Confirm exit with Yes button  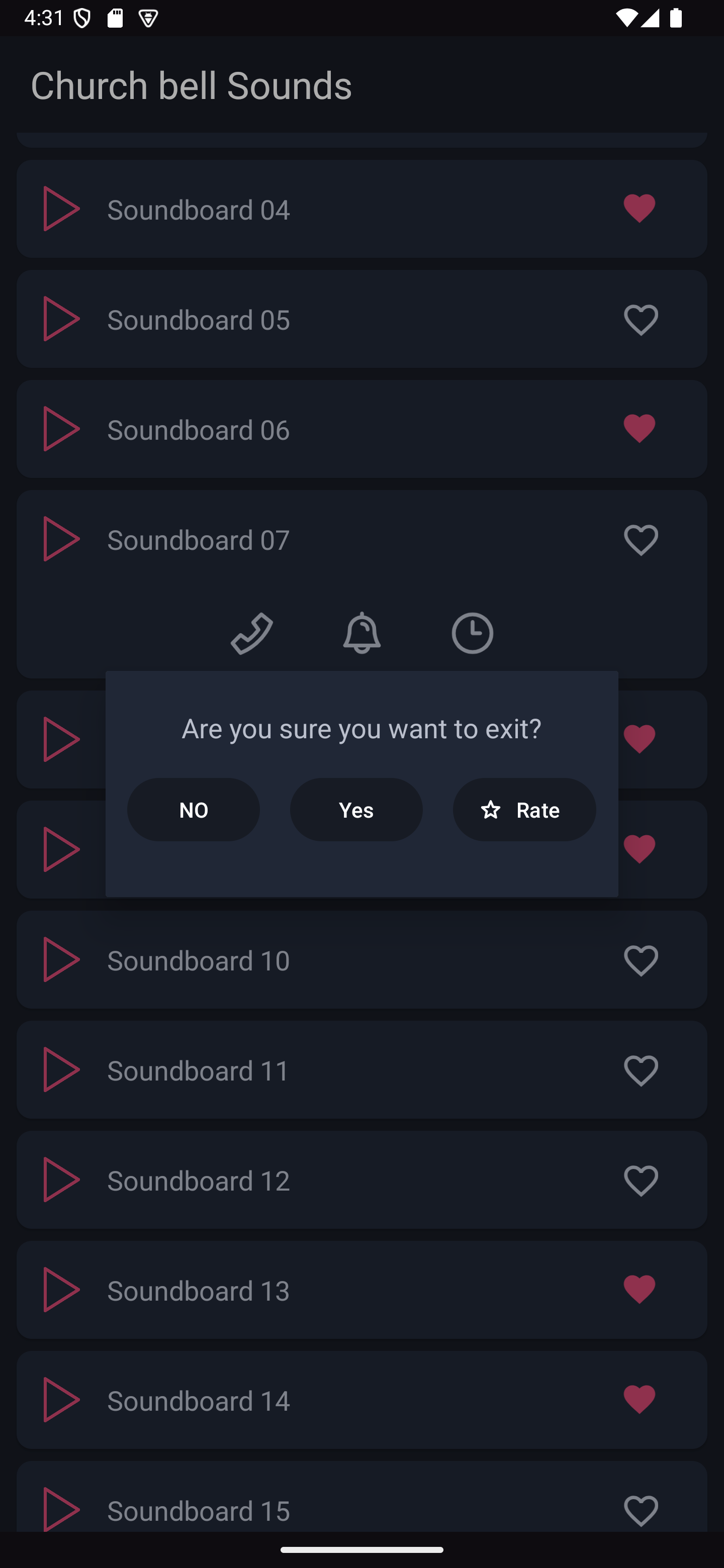356,810
